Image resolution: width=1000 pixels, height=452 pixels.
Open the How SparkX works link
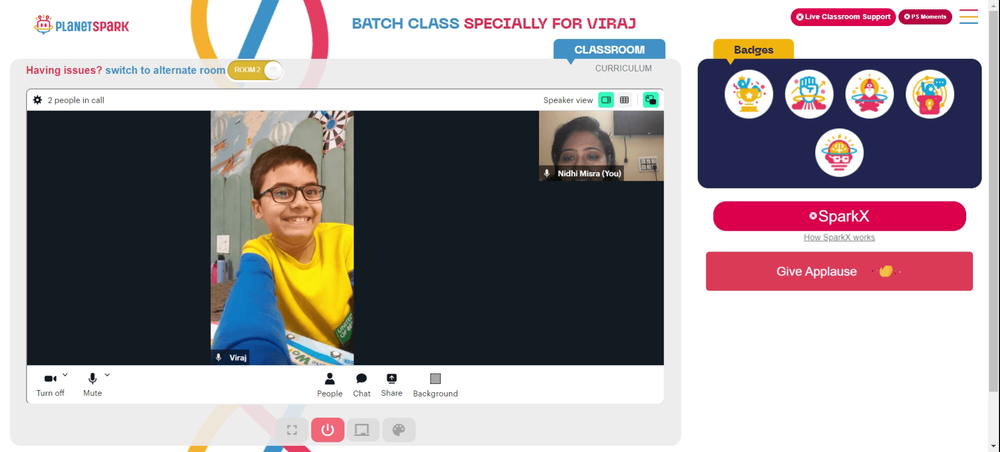coord(839,238)
